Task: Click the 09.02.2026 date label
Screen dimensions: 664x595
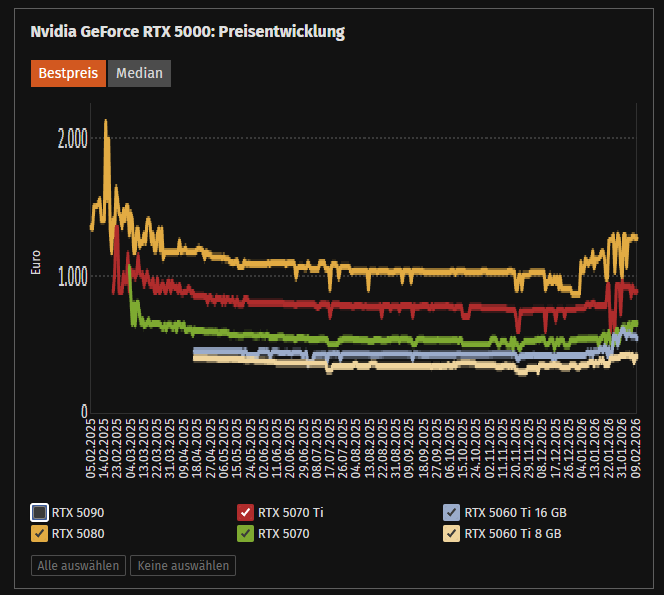Action: coord(636,448)
